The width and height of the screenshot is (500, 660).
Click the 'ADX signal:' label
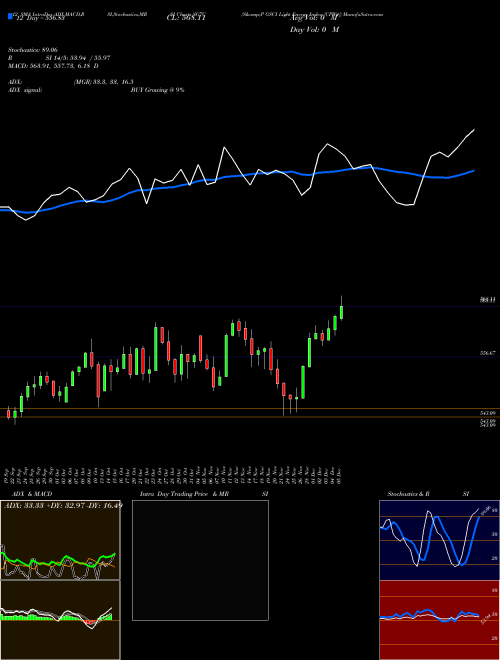25,90
